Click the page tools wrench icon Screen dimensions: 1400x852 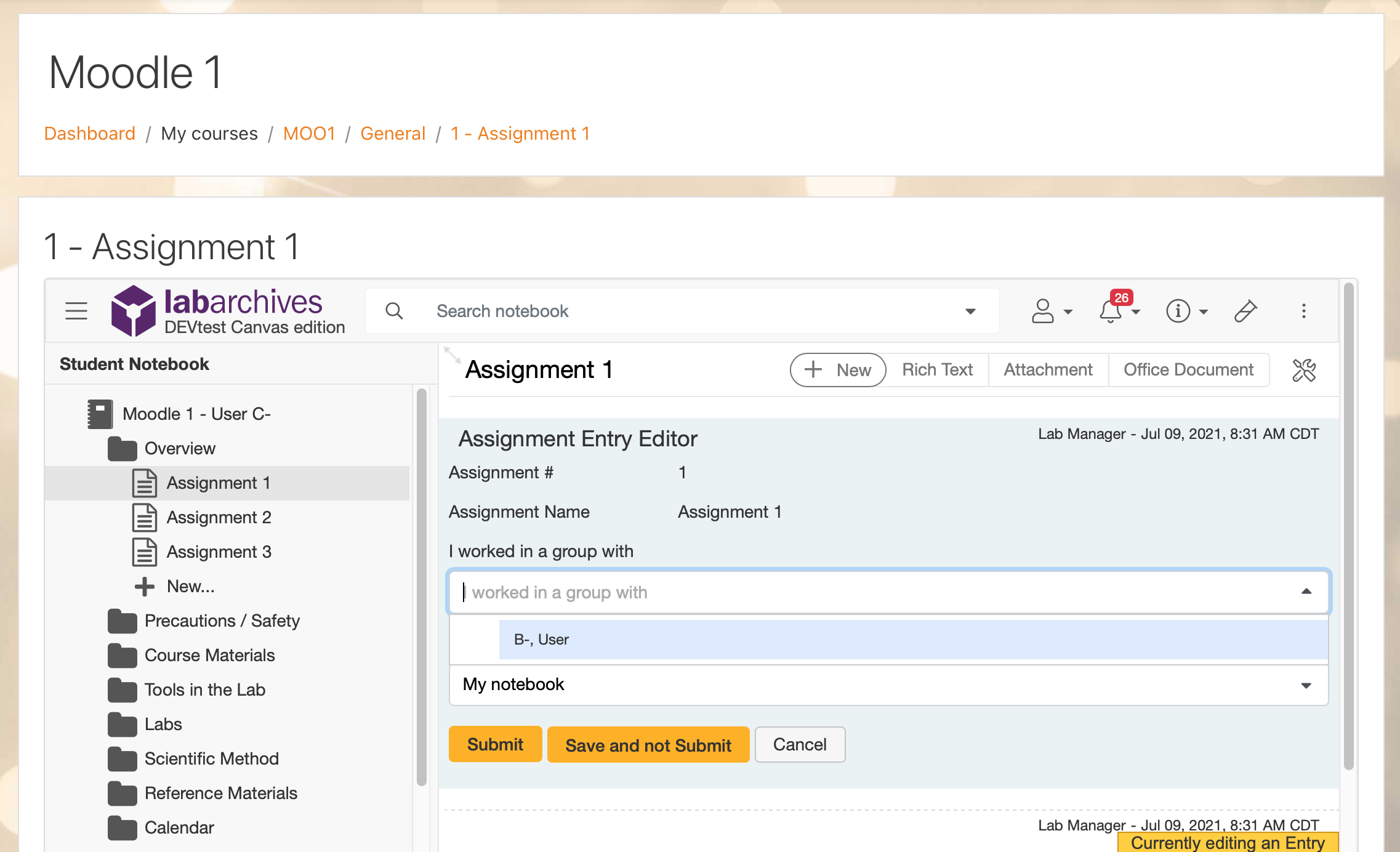[x=1304, y=370]
